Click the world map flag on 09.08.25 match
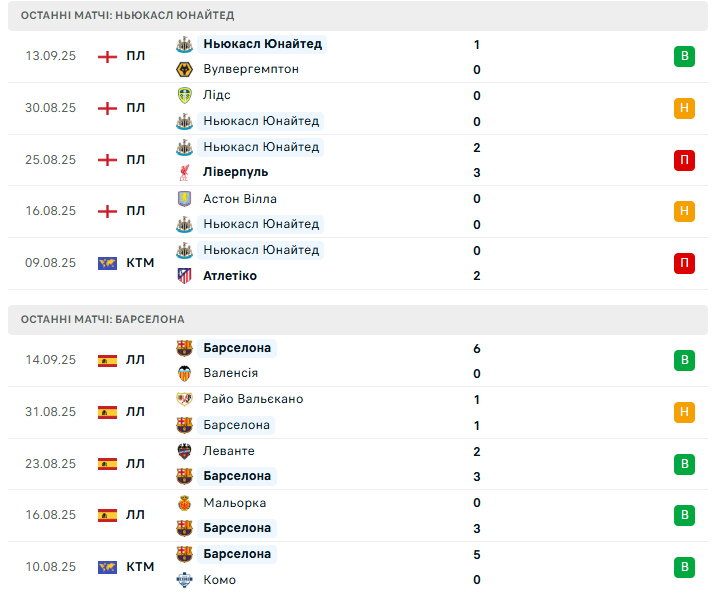The height and width of the screenshot is (596, 717). pos(107,263)
